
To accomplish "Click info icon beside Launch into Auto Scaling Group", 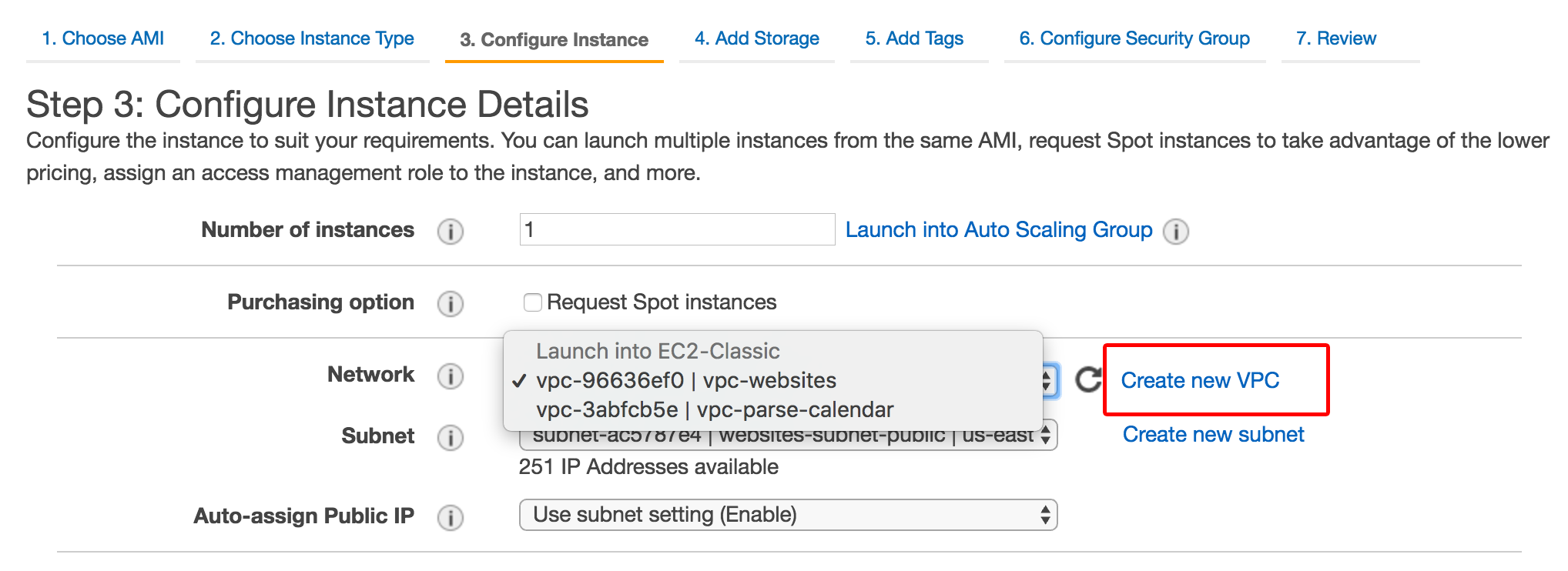I will [1175, 231].
